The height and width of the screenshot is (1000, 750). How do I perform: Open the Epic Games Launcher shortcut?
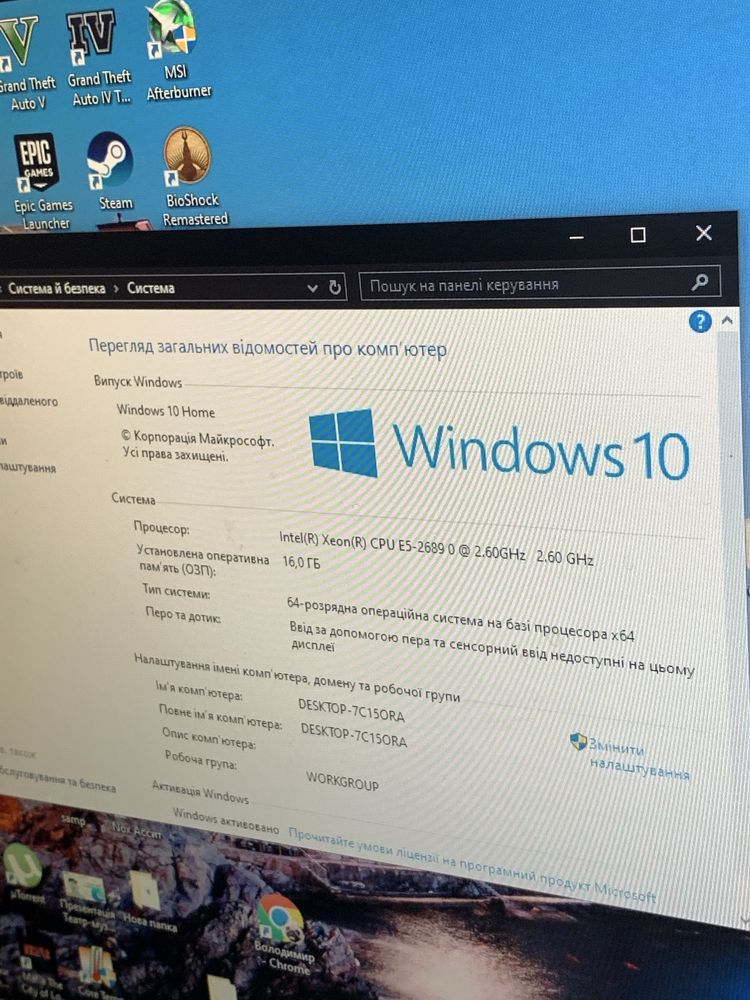(40, 180)
